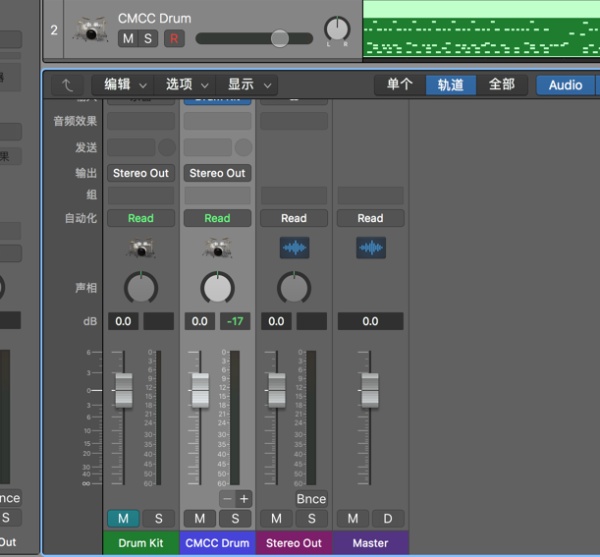This screenshot has height=557, width=600.
Task: Toggle the Dim button on Master strip
Action: pos(388,519)
